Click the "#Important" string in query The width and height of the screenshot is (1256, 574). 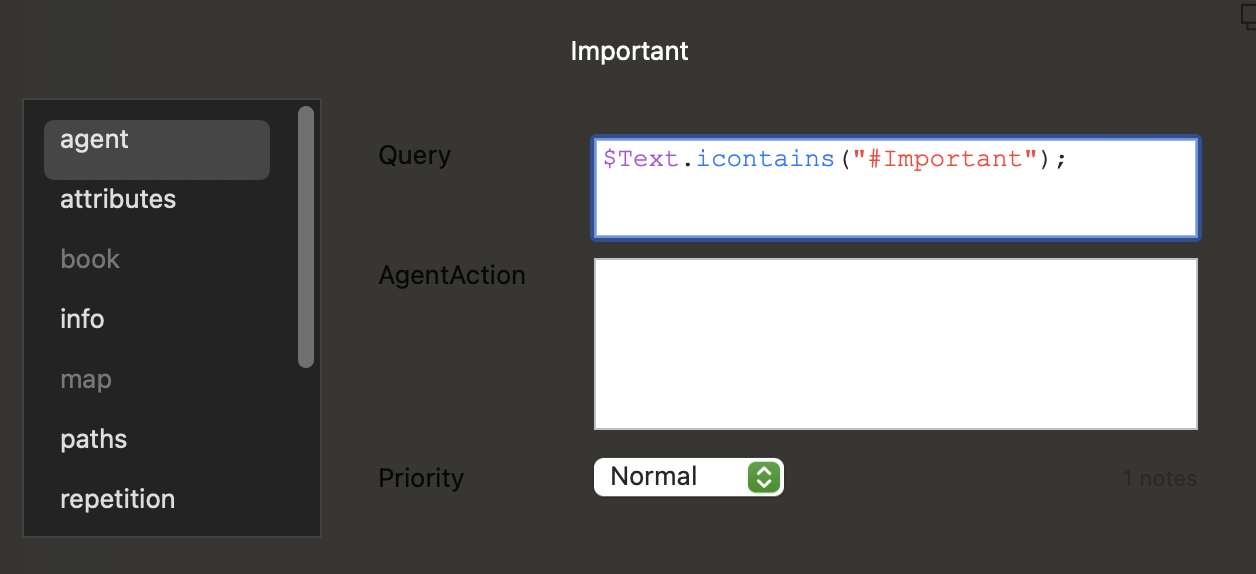pyautogui.click(x=938, y=159)
